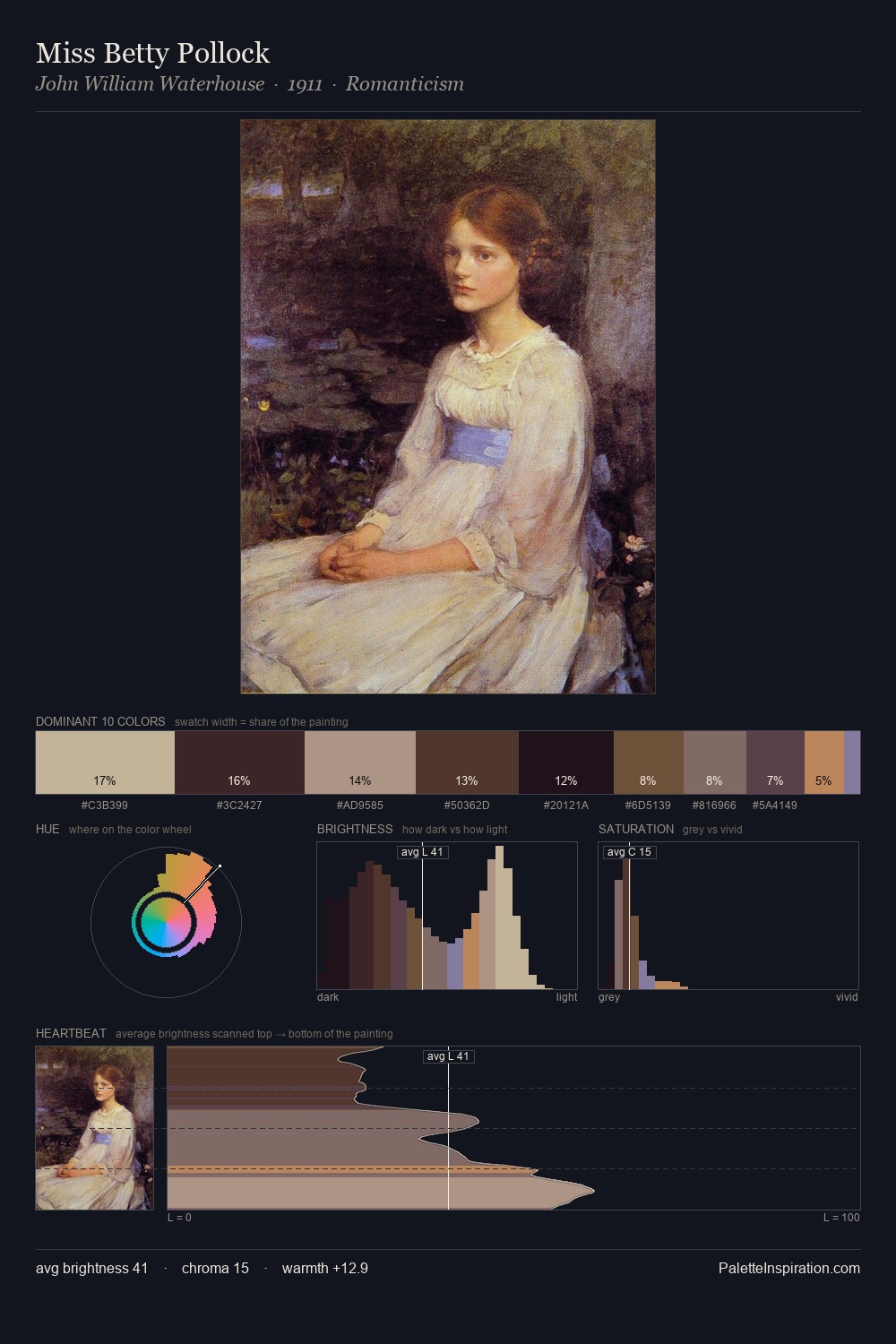Click the 'L = 100' axis label
This screenshot has width=896, height=1344.
[x=841, y=1217]
